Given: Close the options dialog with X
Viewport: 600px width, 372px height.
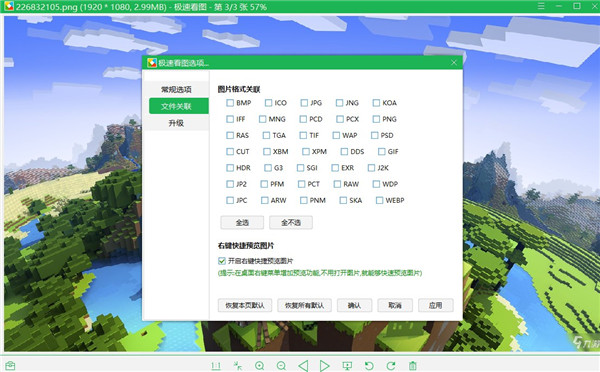Looking at the screenshot, I should click(x=454, y=62).
